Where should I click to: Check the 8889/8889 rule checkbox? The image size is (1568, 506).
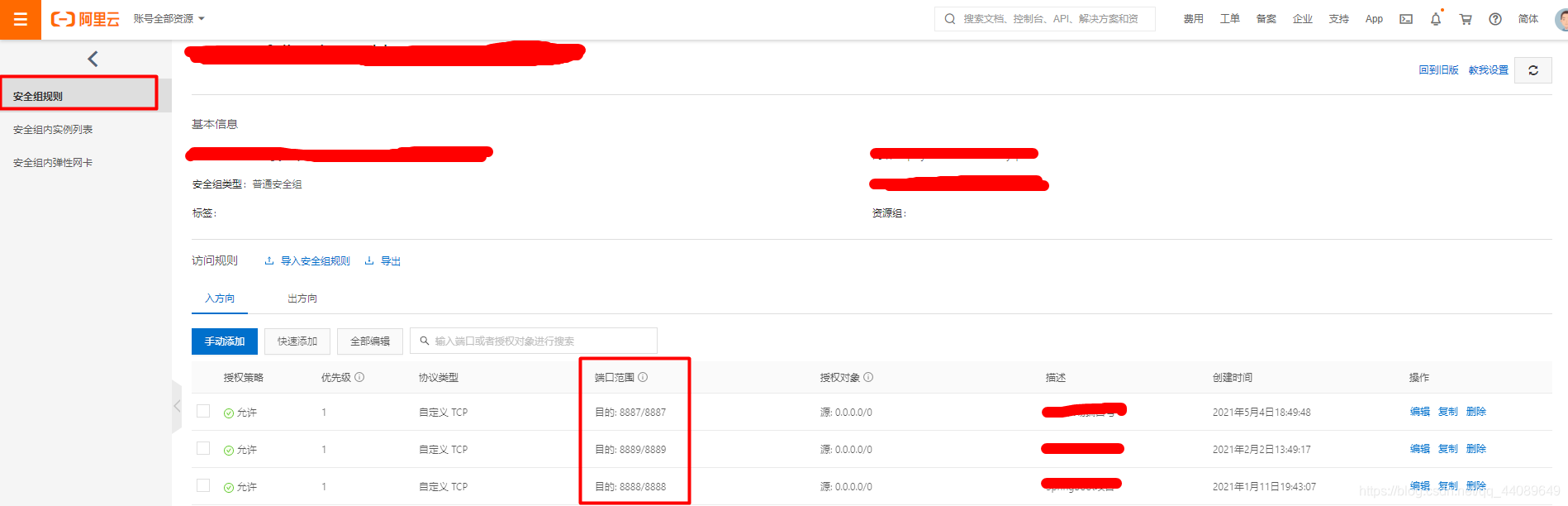pos(203,448)
